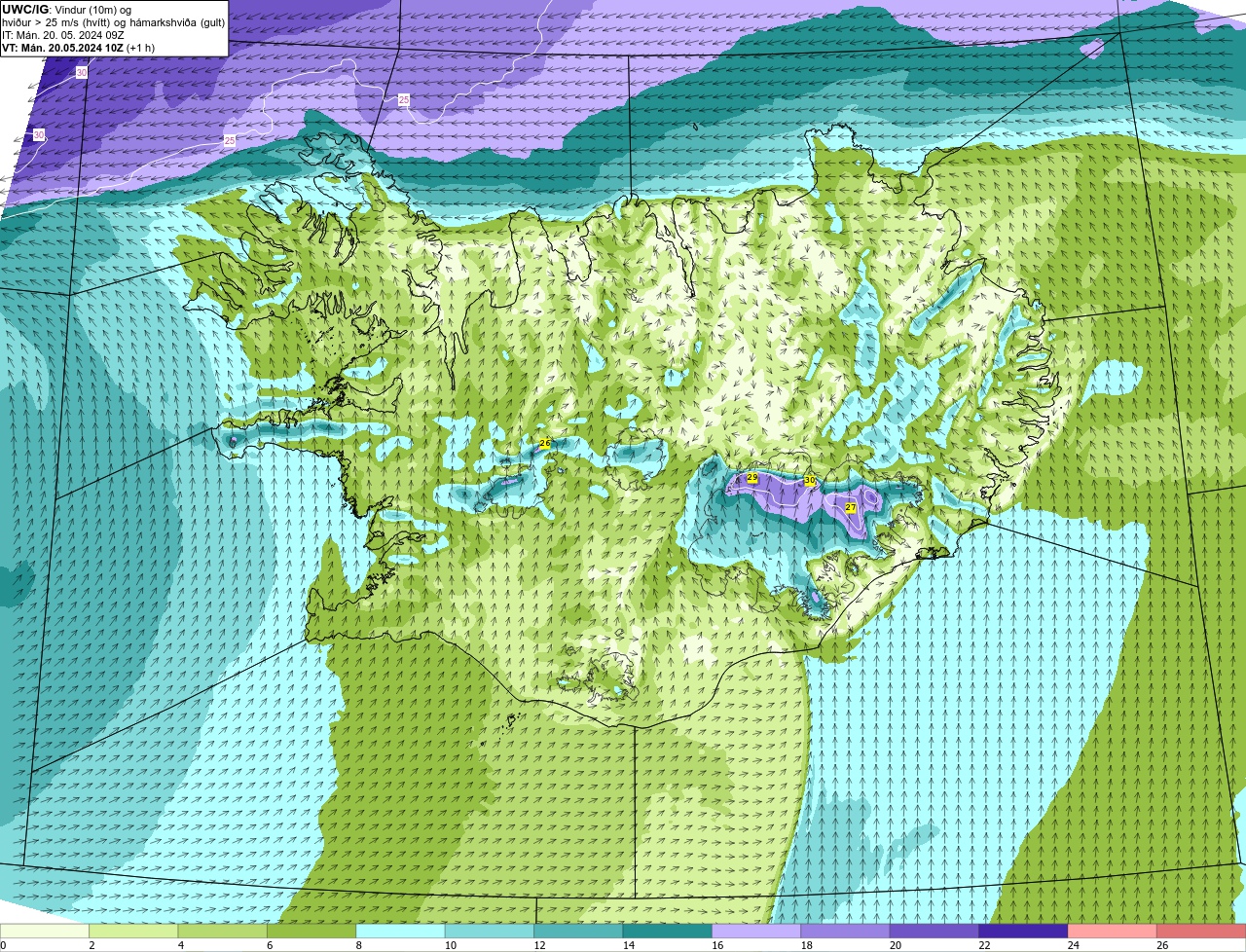The image size is (1246, 952).
Task: Pick the 4–6 m/s green legend swatch
Action: click(223, 931)
